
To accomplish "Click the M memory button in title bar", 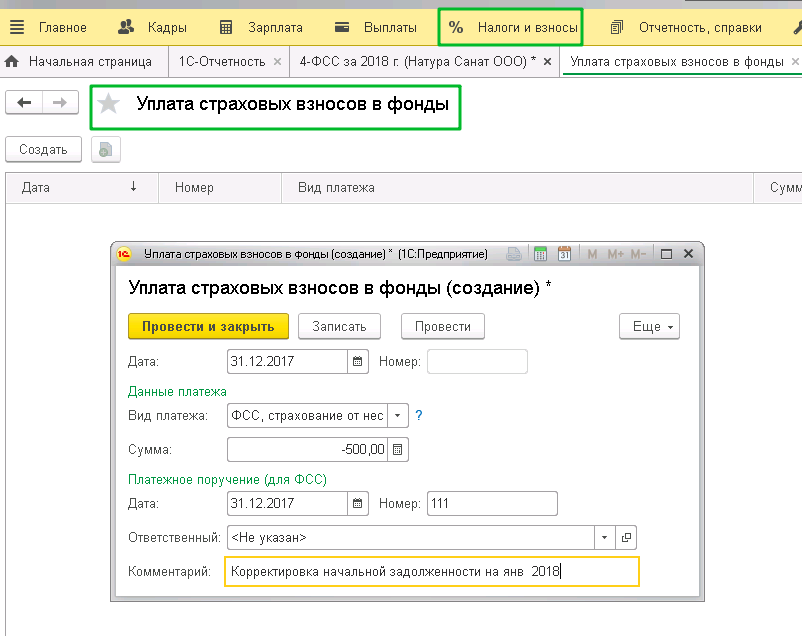I will (x=592, y=254).
